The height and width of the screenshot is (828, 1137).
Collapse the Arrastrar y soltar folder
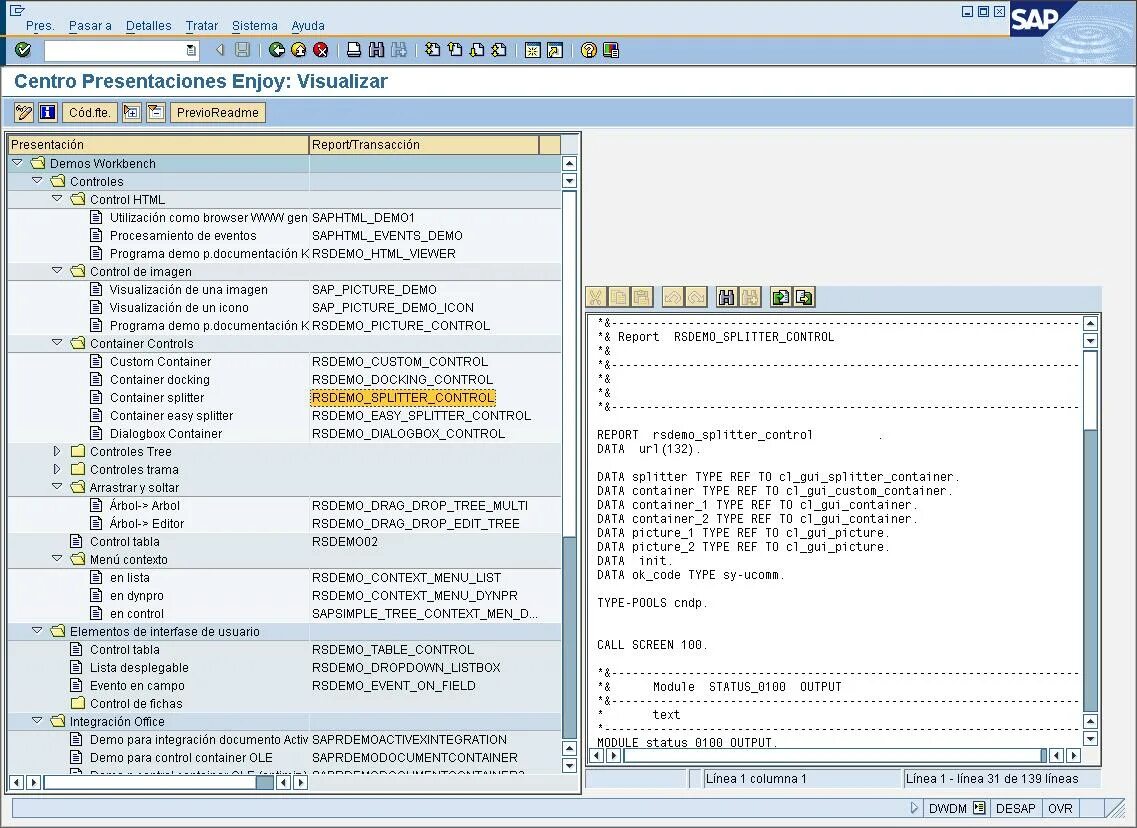[x=57, y=487]
